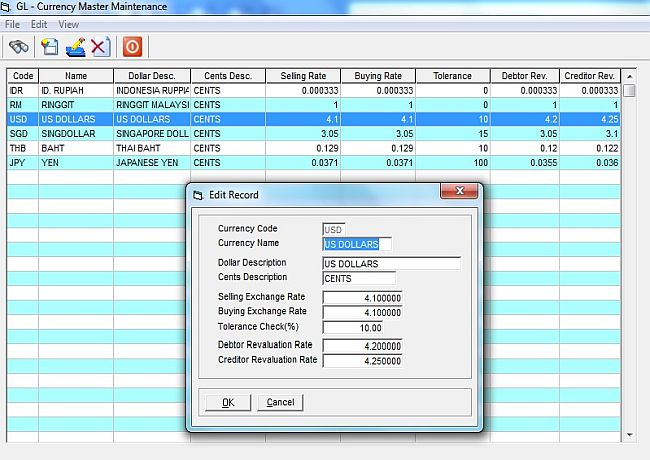Image resolution: width=650 pixels, height=460 pixels.
Task: Click the new record toolbar icon
Action: pyautogui.click(x=49, y=47)
